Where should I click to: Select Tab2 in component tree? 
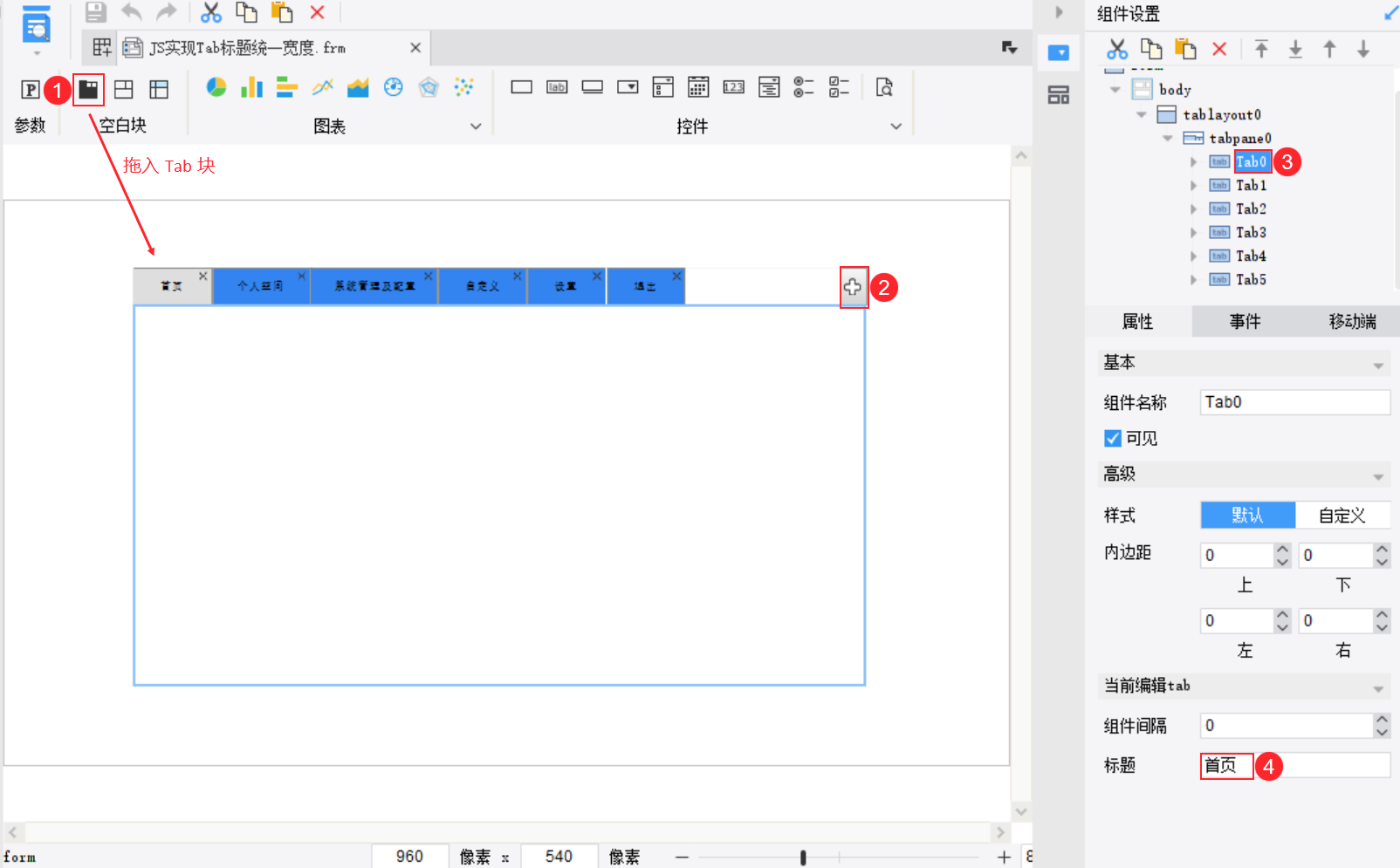click(x=1251, y=208)
